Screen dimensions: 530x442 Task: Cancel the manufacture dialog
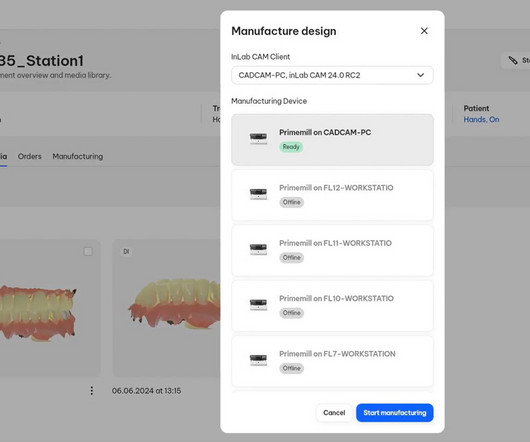334,413
